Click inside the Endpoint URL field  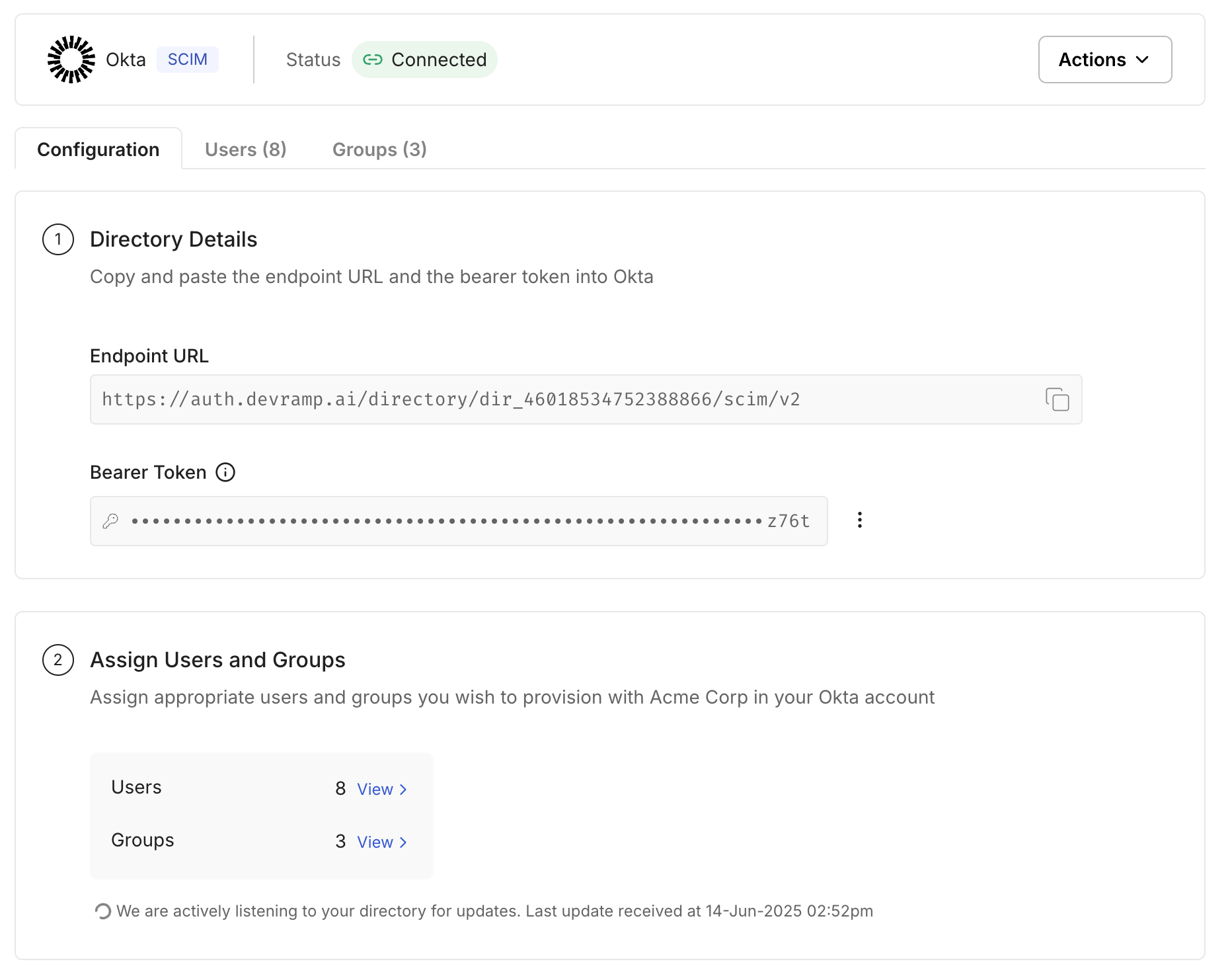tap(562, 399)
